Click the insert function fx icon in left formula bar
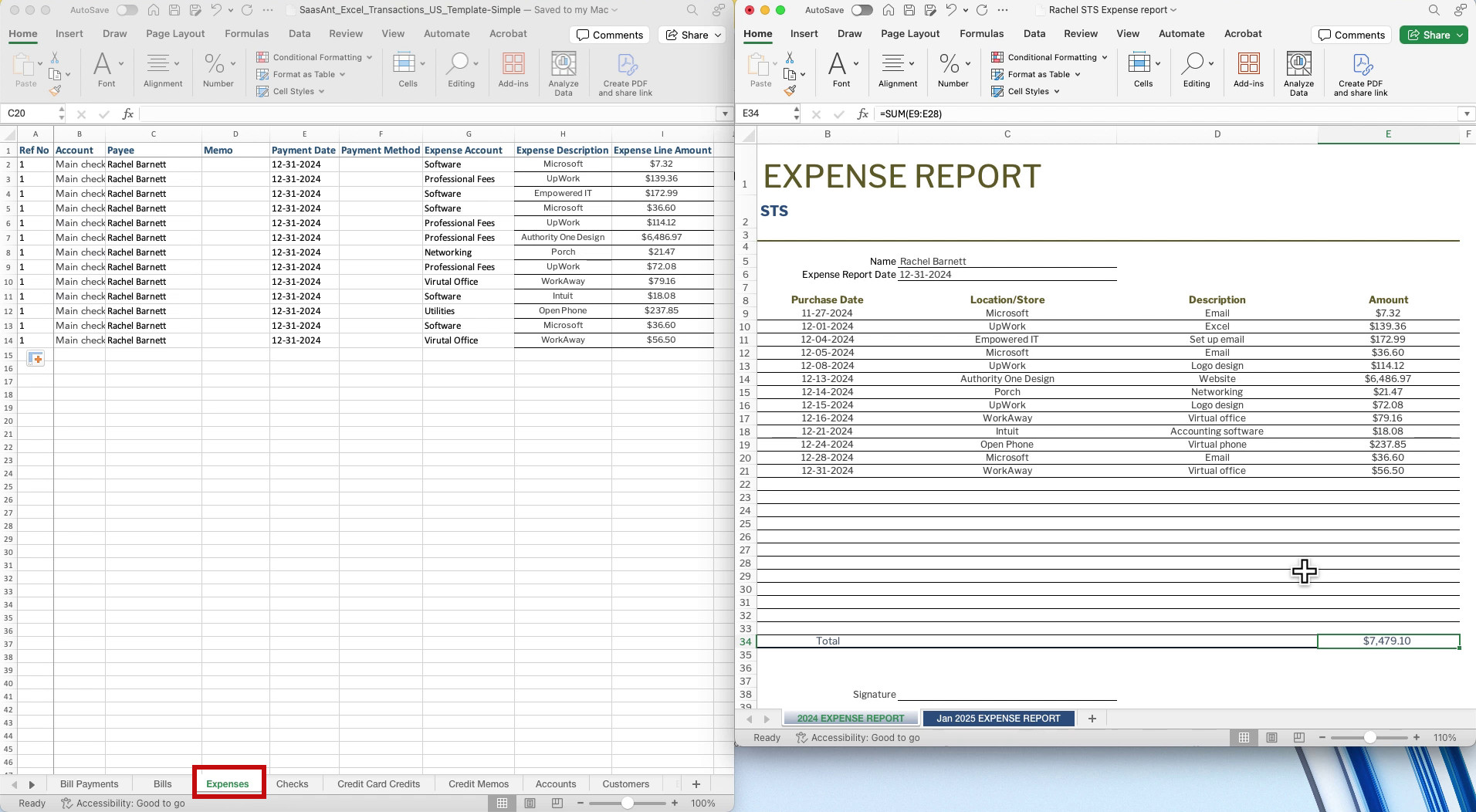Viewport: 1476px width, 812px height. (x=128, y=113)
